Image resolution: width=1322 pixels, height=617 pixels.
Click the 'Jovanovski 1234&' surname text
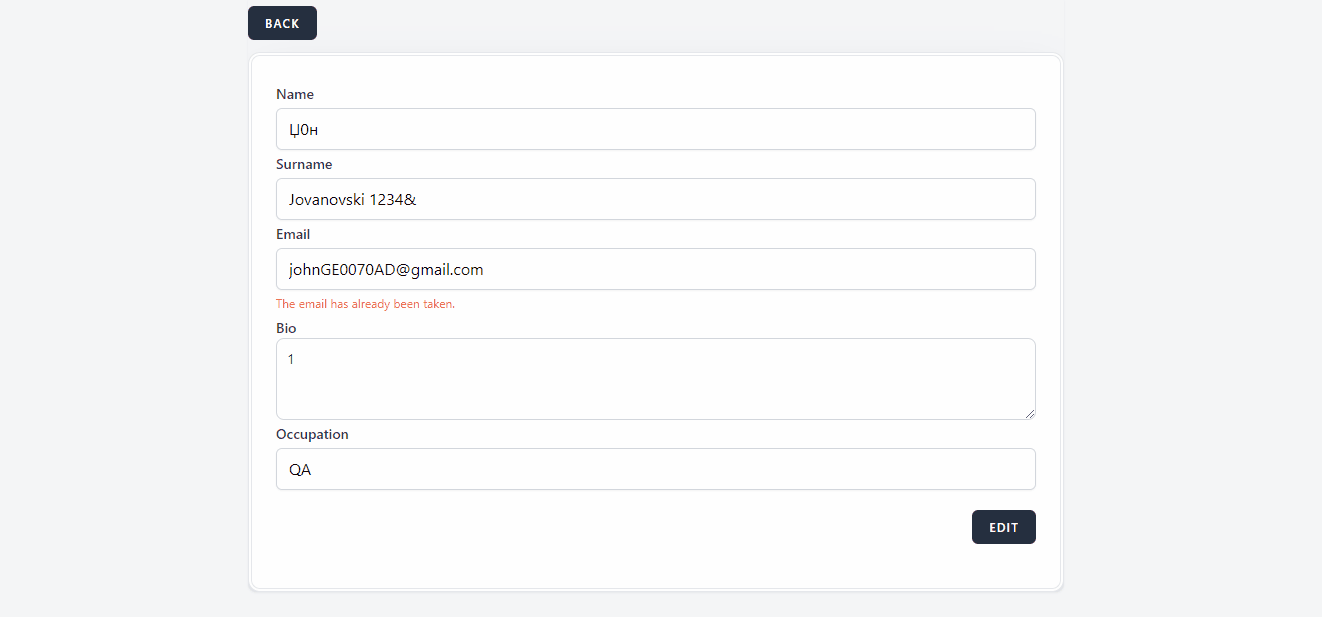(352, 199)
